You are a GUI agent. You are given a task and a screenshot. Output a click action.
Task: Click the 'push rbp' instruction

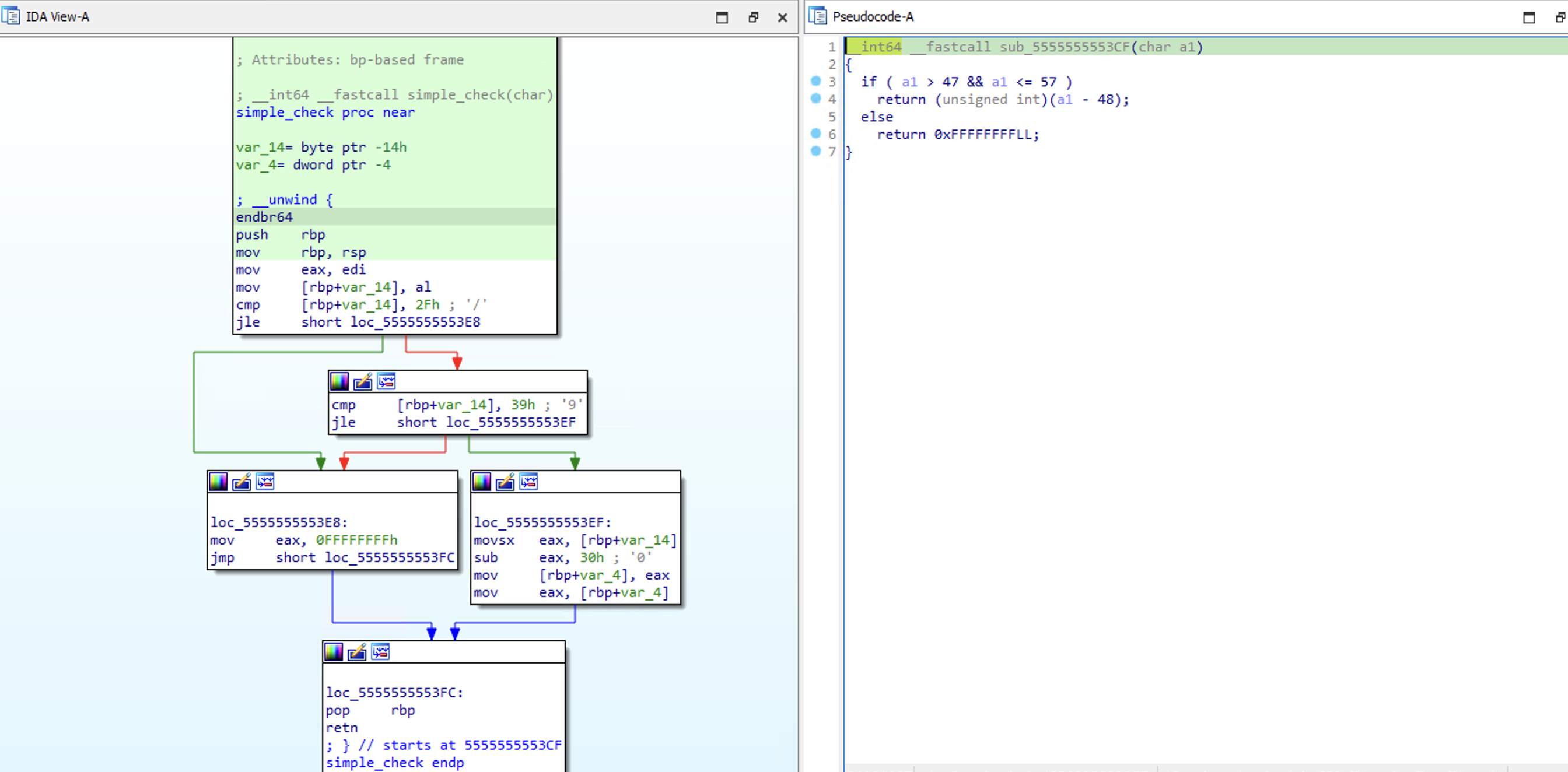click(281, 235)
